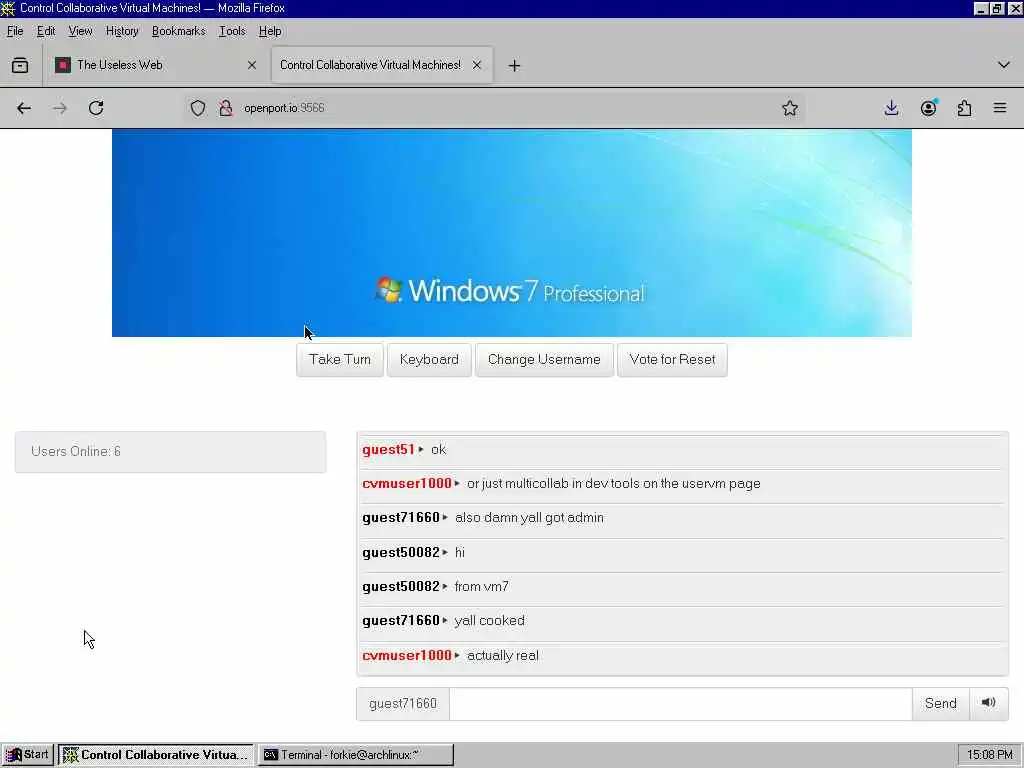Image resolution: width=1024 pixels, height=768 pixels.
Task: Close the Control Collaborative Virtual Machines tab
Action: pos(477,65)
